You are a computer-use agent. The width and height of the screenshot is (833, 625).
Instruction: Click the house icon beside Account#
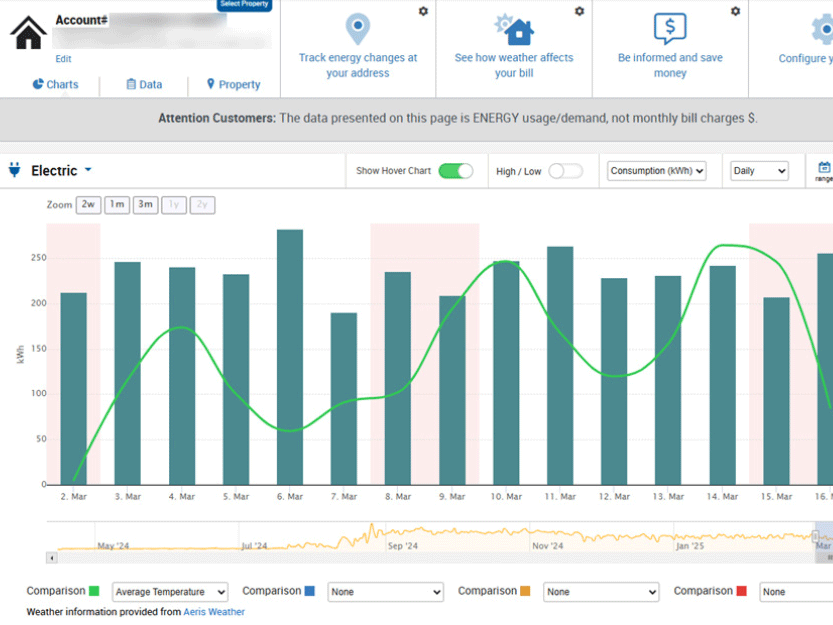[29, 33]
